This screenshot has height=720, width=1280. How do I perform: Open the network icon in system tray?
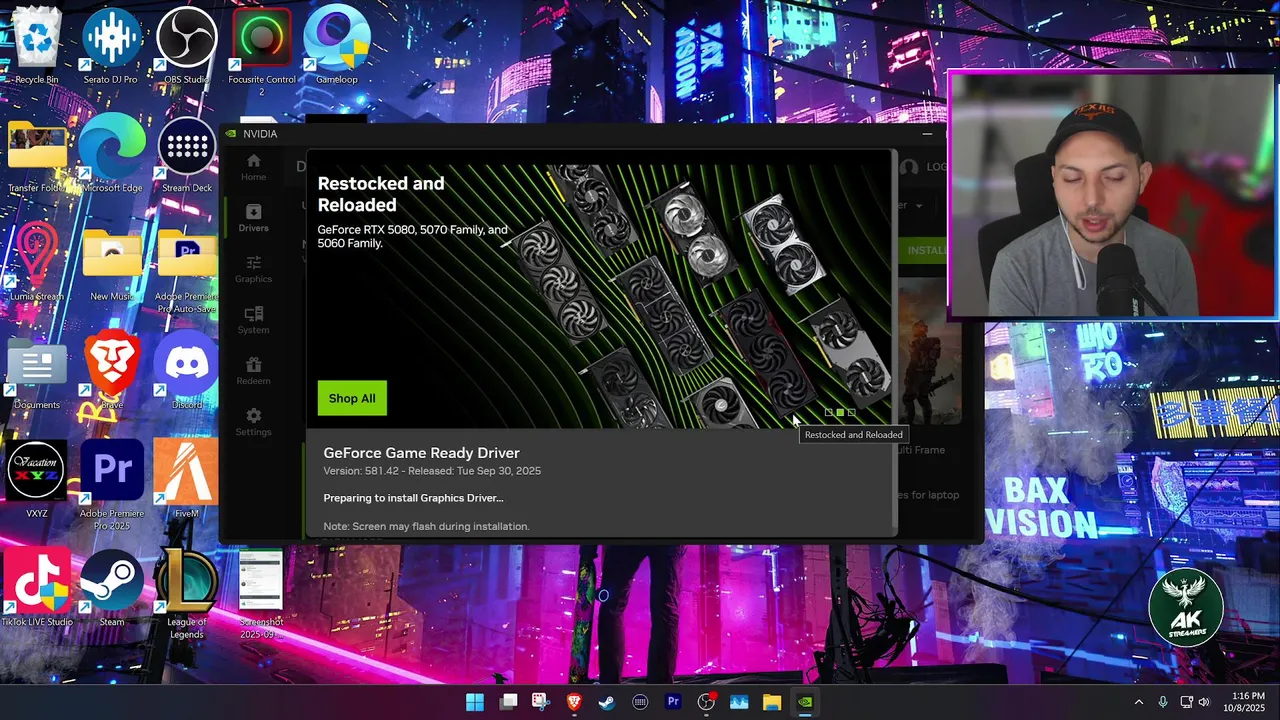[x=1186, y=702]
